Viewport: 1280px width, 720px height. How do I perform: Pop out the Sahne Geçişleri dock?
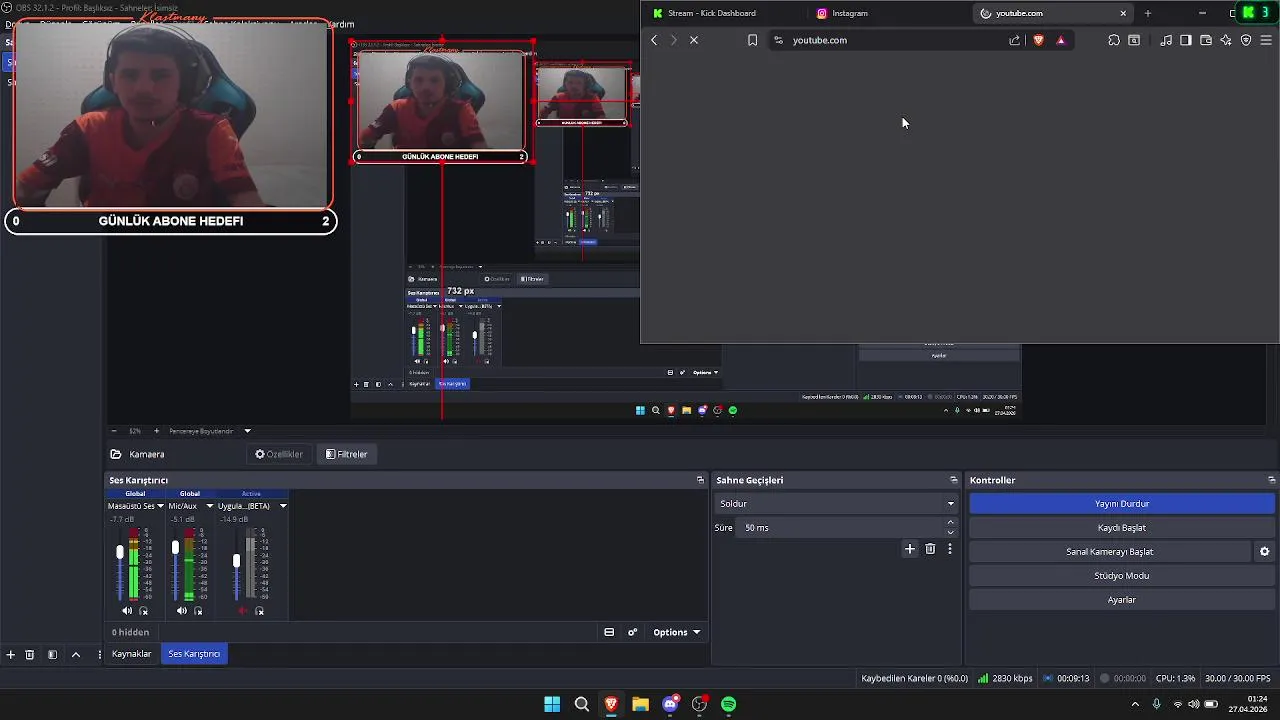(954, 480)
